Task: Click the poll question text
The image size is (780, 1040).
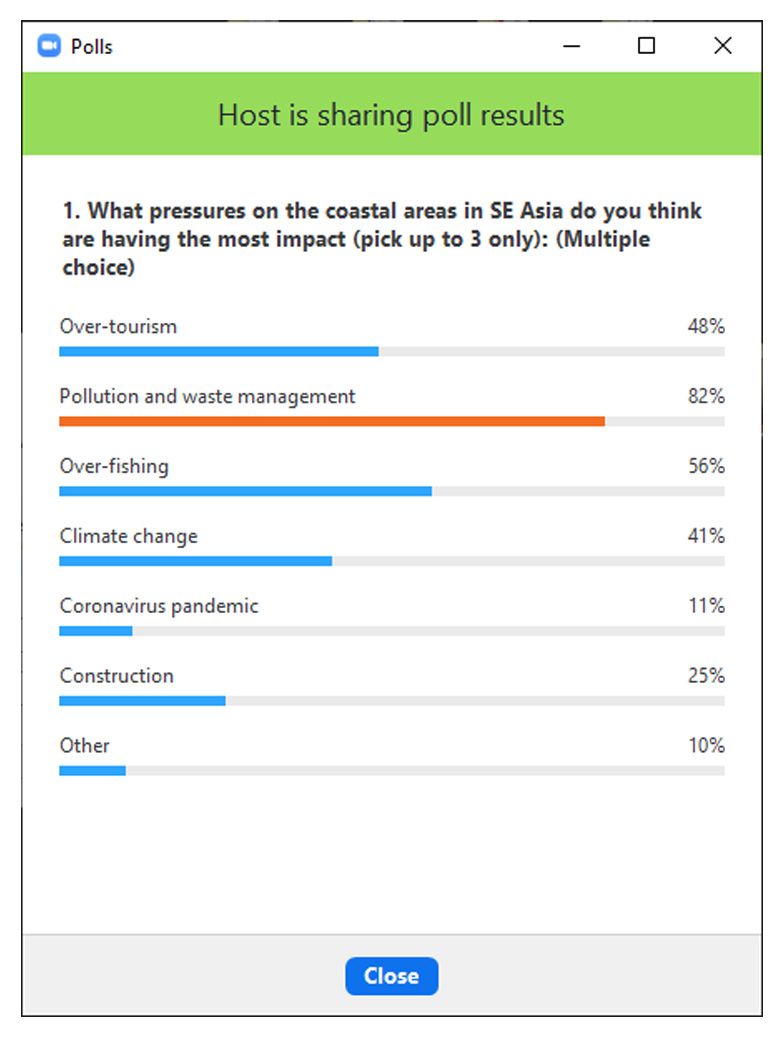Action: (x=380, y=240)
